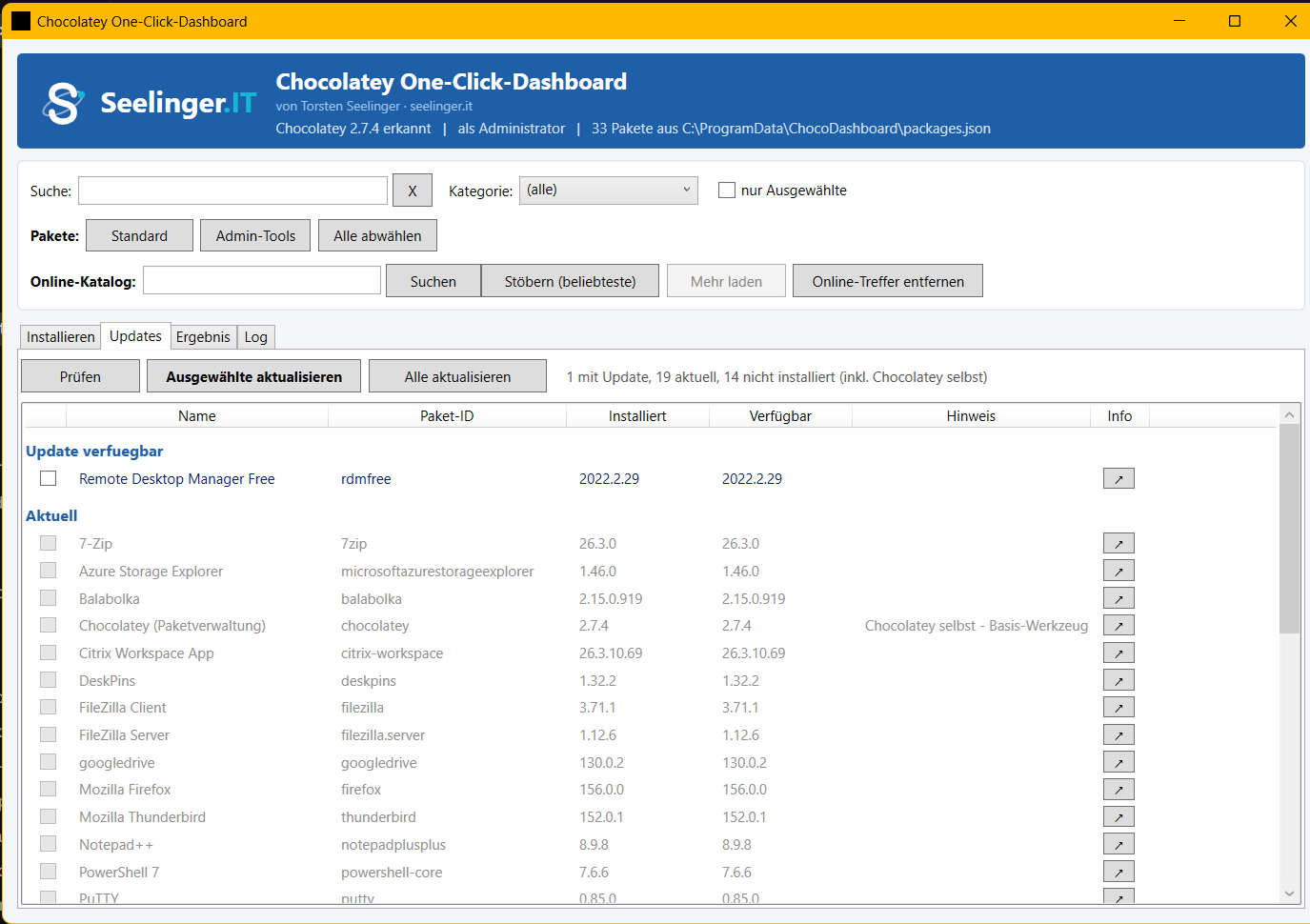1310x924 pixels.
Task: Tick the Mozilla Firefox checkbox
Action: click(x=49, y=790)
